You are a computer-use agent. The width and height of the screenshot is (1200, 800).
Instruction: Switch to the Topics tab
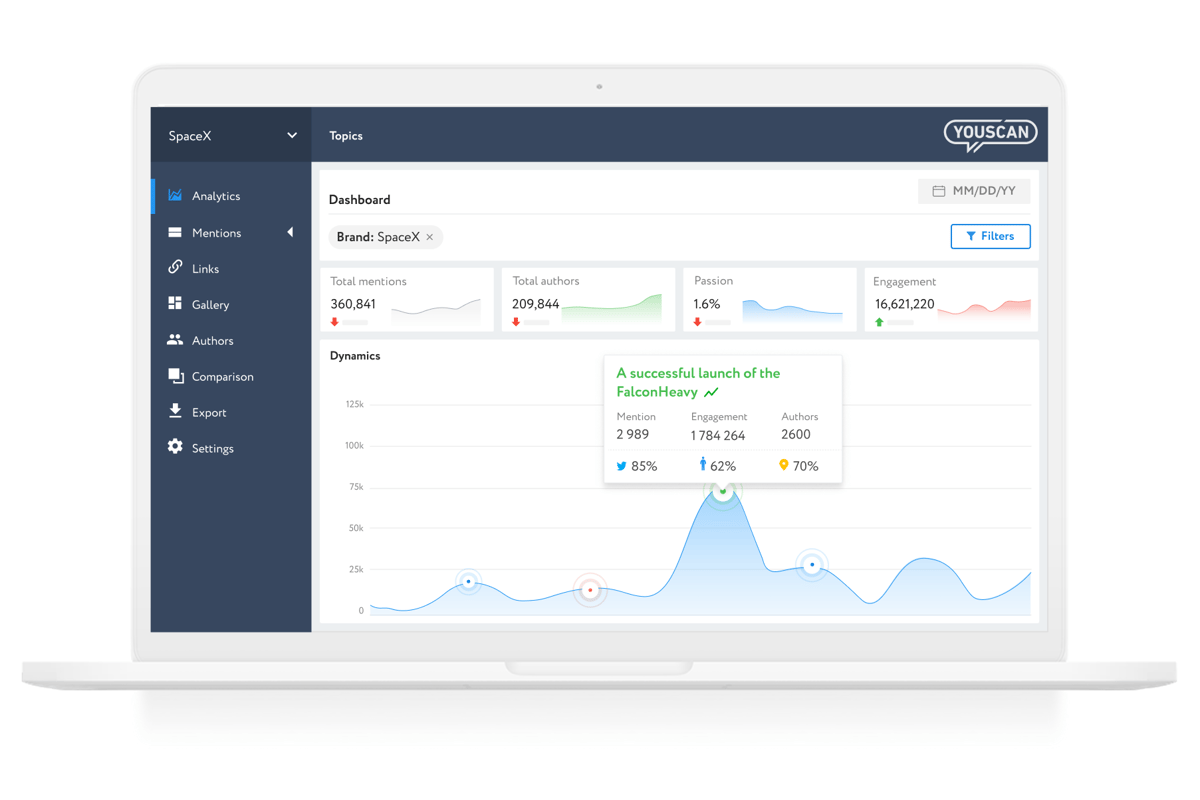coord(345,135)
